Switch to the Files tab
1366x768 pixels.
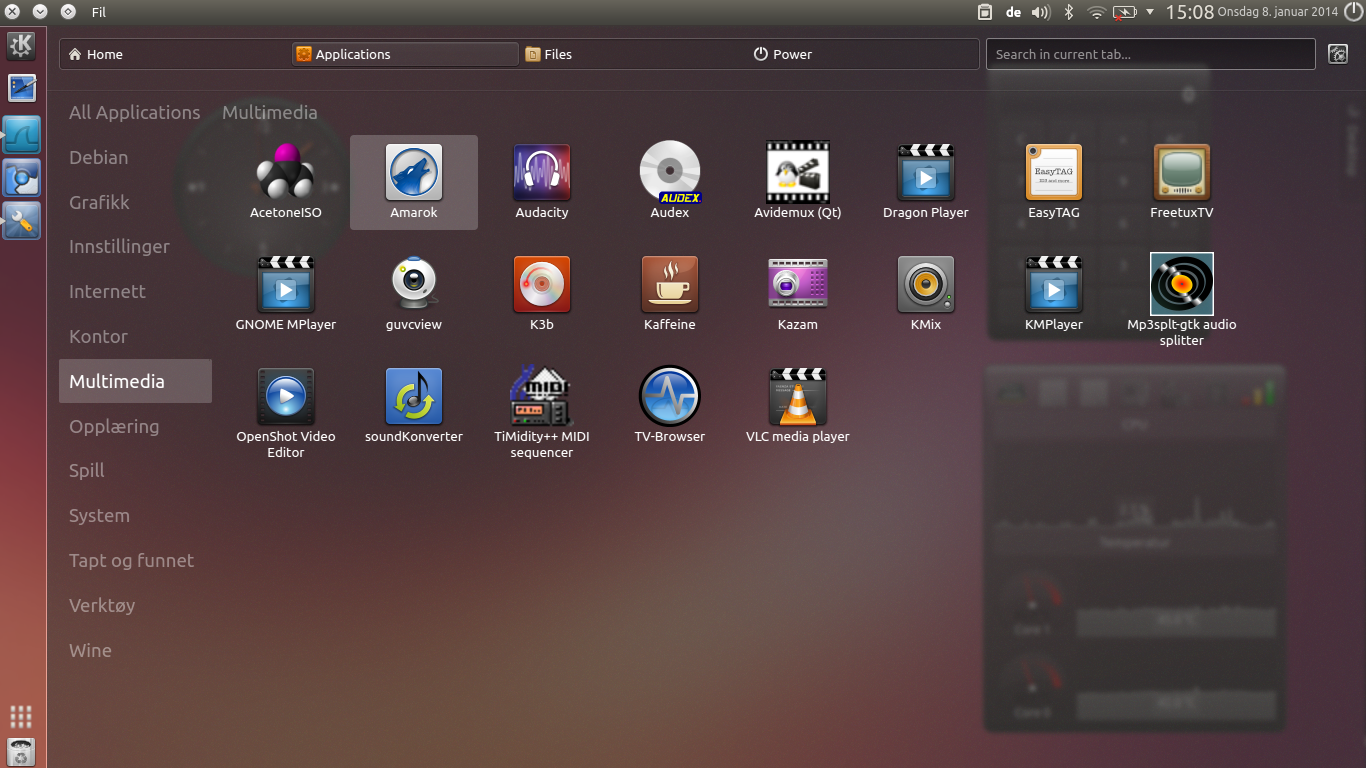[635, 54]
